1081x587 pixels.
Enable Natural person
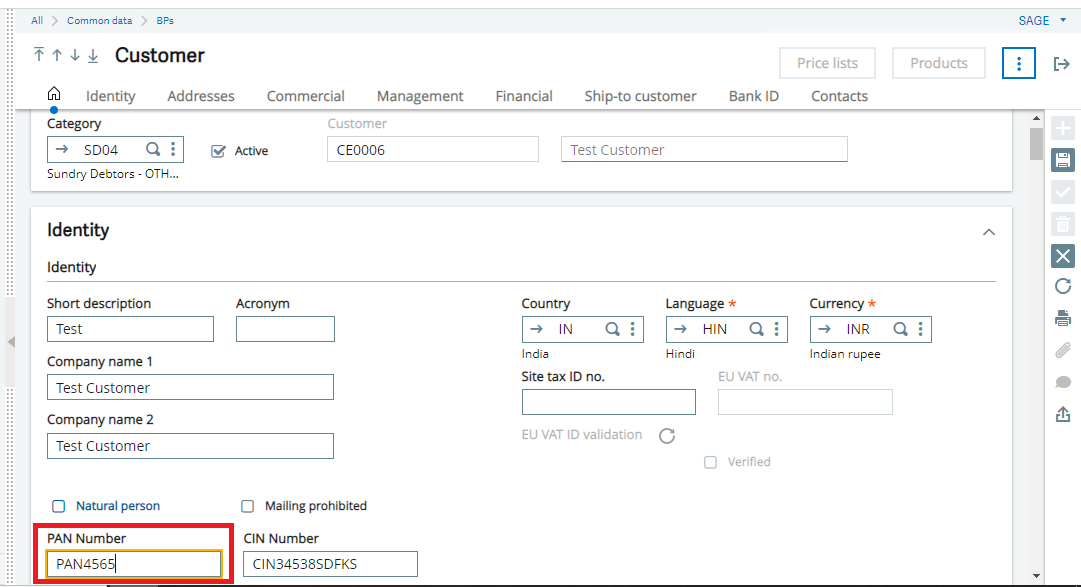point(58,506)
